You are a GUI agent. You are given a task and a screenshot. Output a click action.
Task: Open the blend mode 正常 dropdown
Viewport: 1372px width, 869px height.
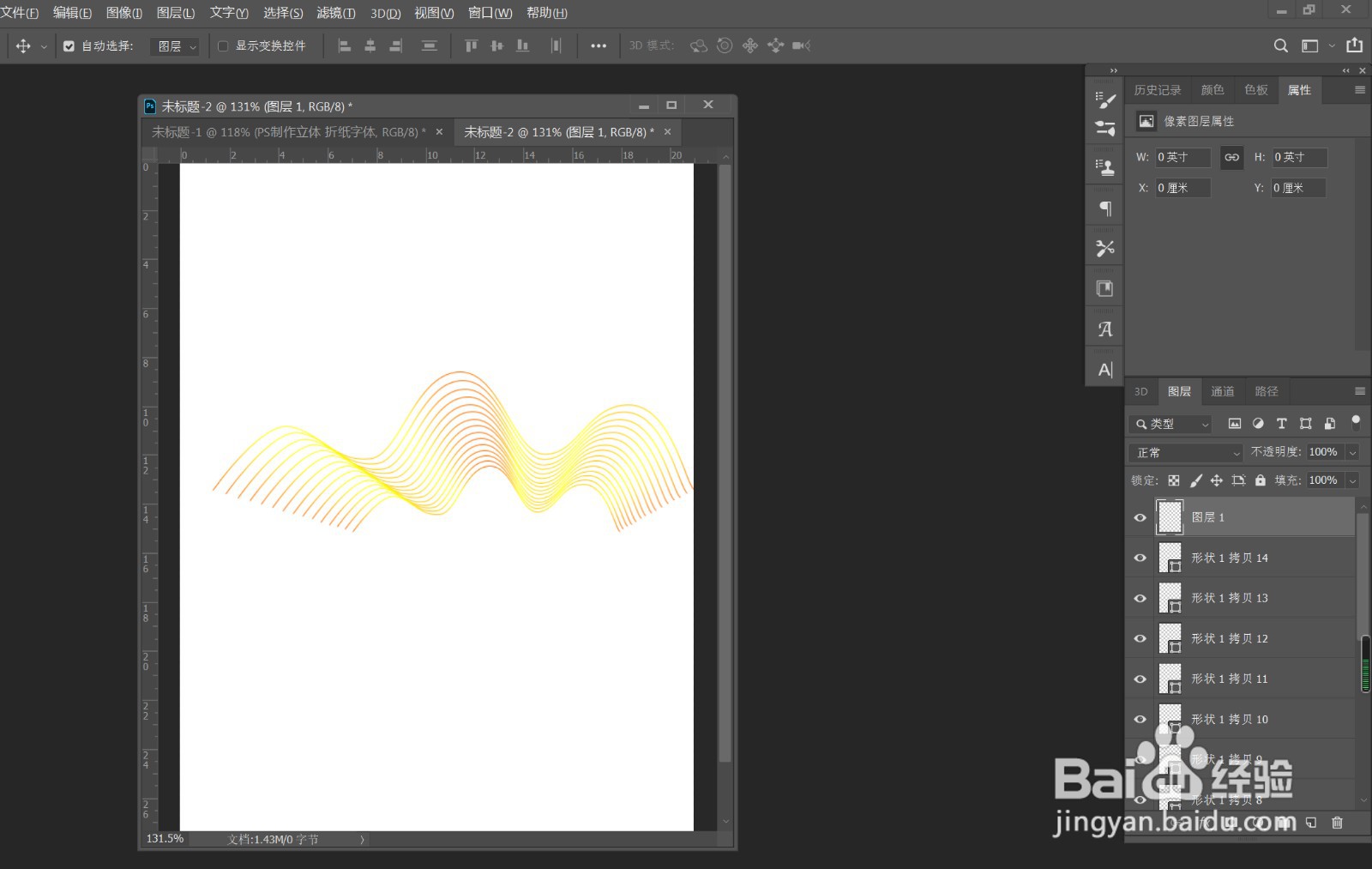click(1186, 452)
